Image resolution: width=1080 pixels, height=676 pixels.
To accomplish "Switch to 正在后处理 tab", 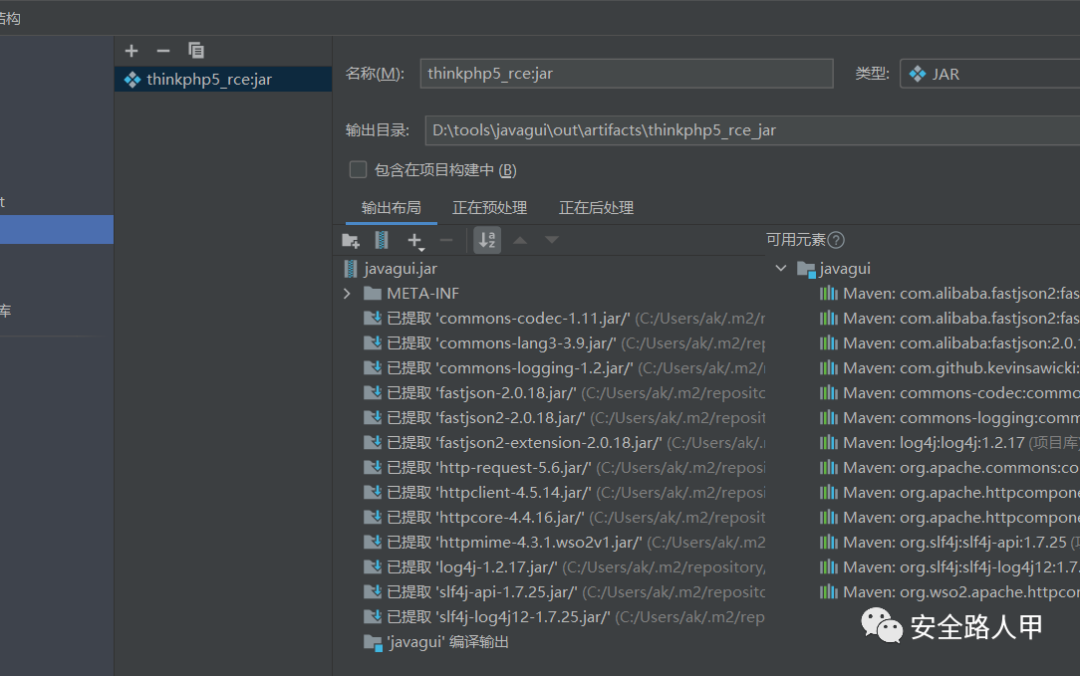I will pyautogui.click(x=596, y=207).
